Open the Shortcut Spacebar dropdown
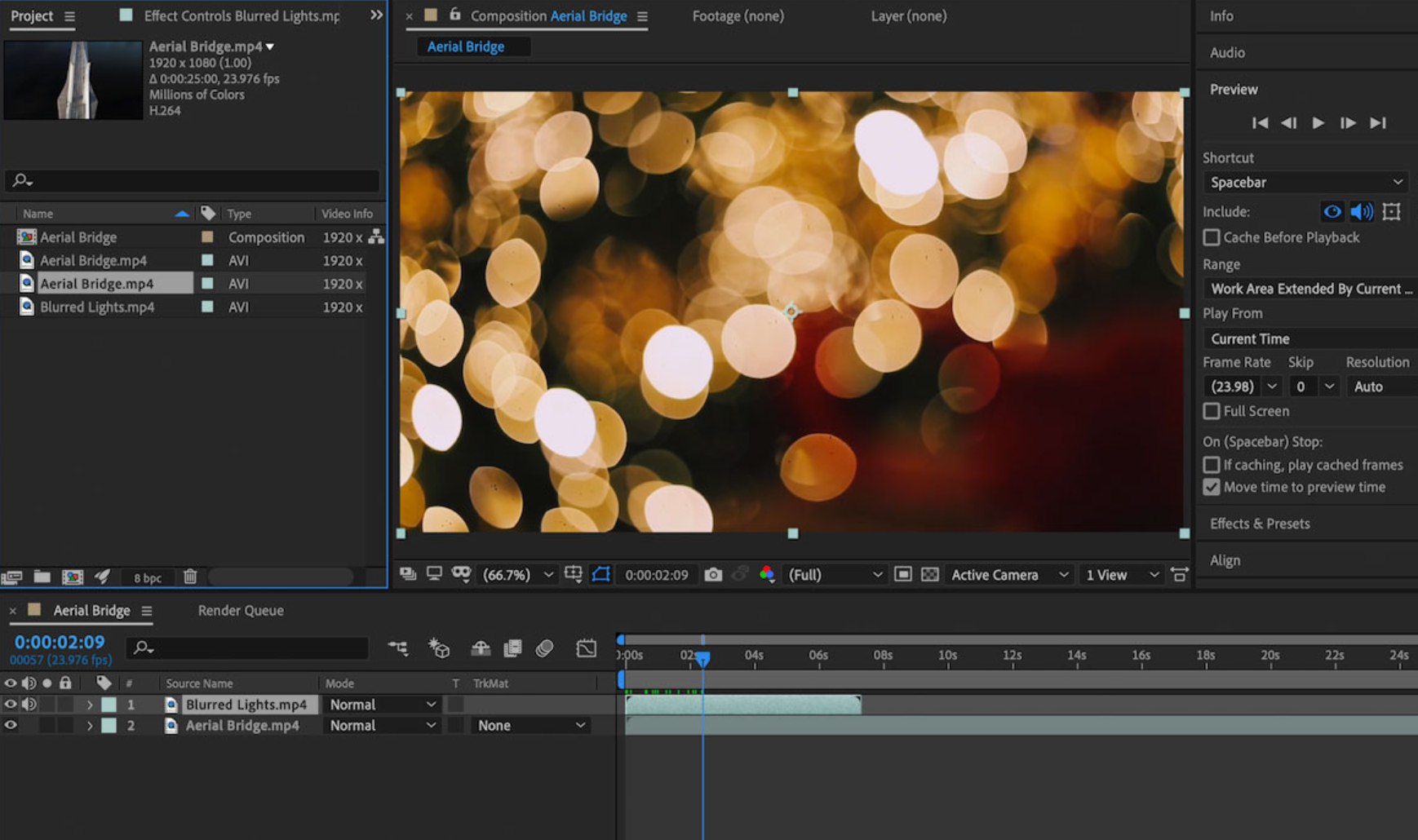The width and height of the screenshot is (1418, 840). click(1306, 183)
